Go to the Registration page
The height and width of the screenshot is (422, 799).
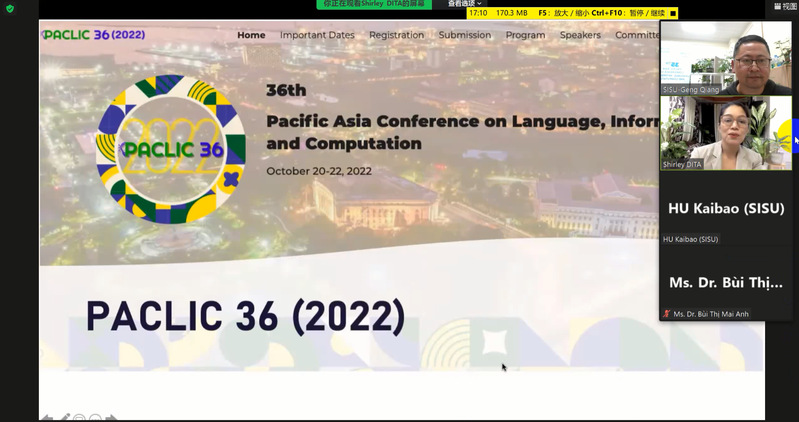point(396,35)
